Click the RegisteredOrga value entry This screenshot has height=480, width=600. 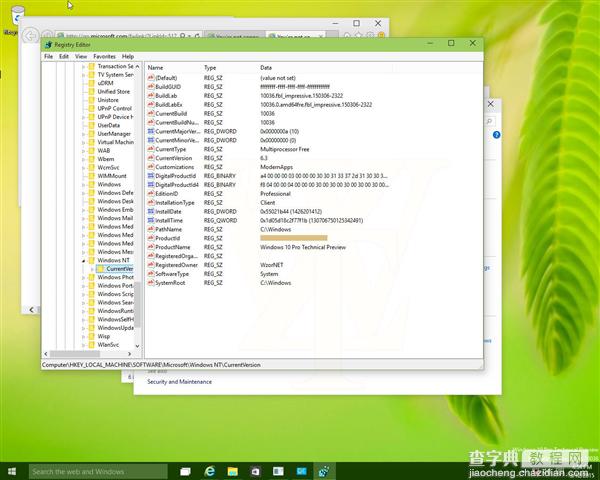[176, 256]
